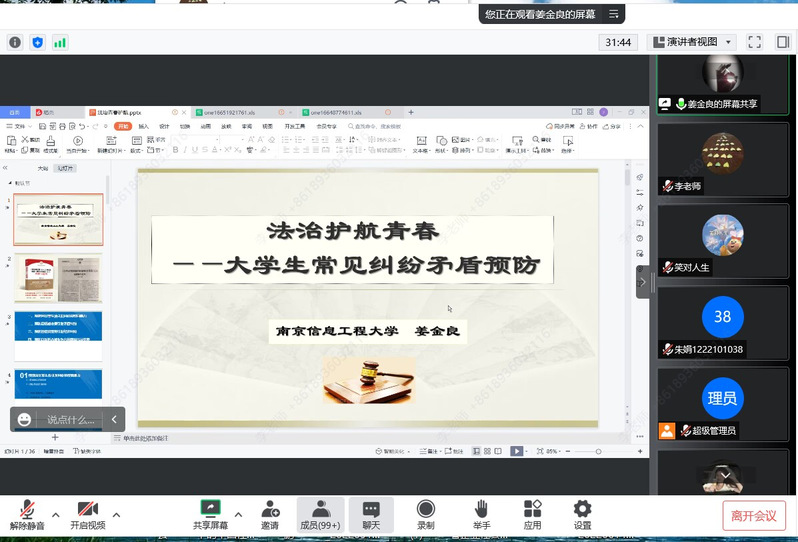Click the green network signal icon
Screen dimensions: 798x542
pos(60,42)
